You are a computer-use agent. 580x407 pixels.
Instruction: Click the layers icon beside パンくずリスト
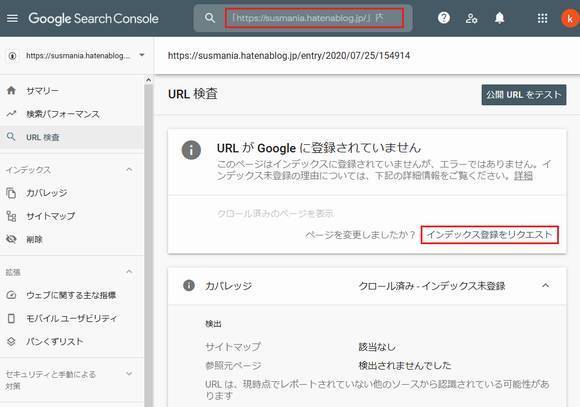coord(11,342)
